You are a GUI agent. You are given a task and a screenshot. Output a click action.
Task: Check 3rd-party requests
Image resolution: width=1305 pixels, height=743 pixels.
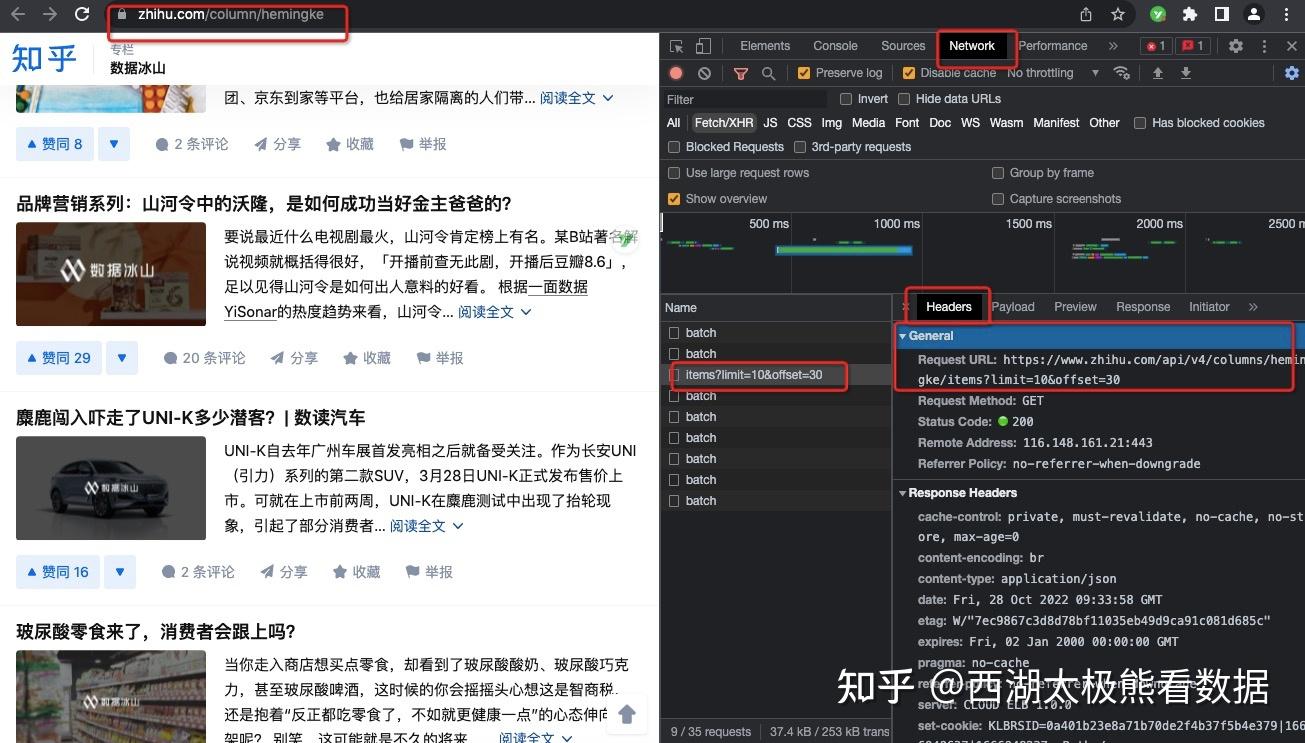pos(800,147)
